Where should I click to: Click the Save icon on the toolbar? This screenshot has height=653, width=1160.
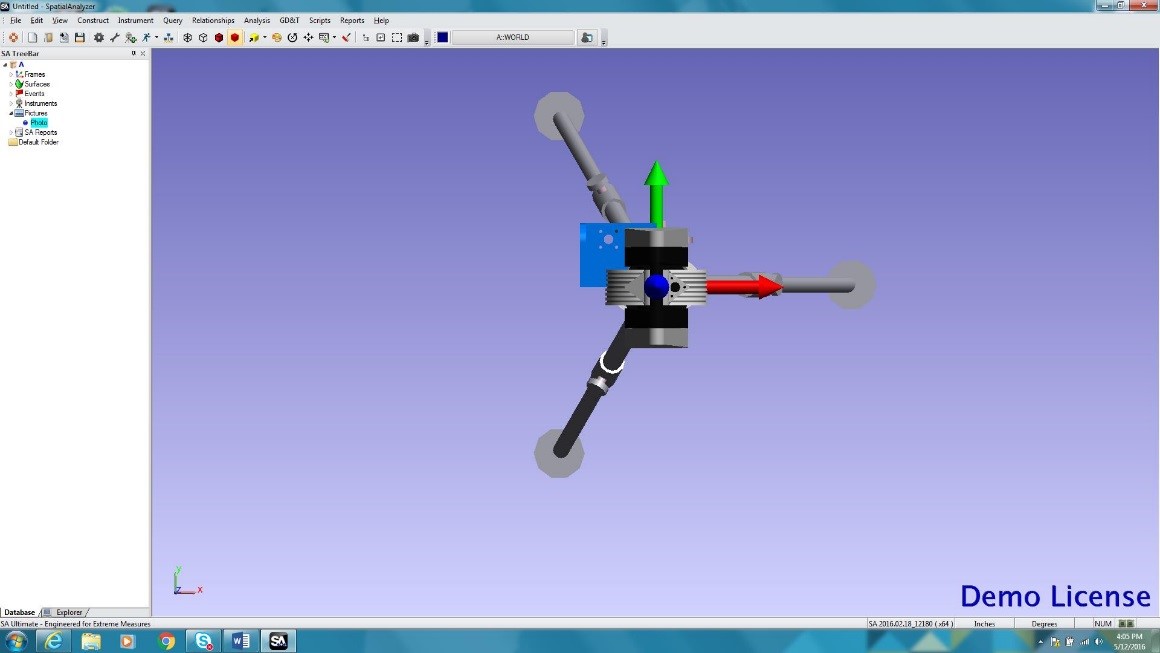(x=79, y=37)
